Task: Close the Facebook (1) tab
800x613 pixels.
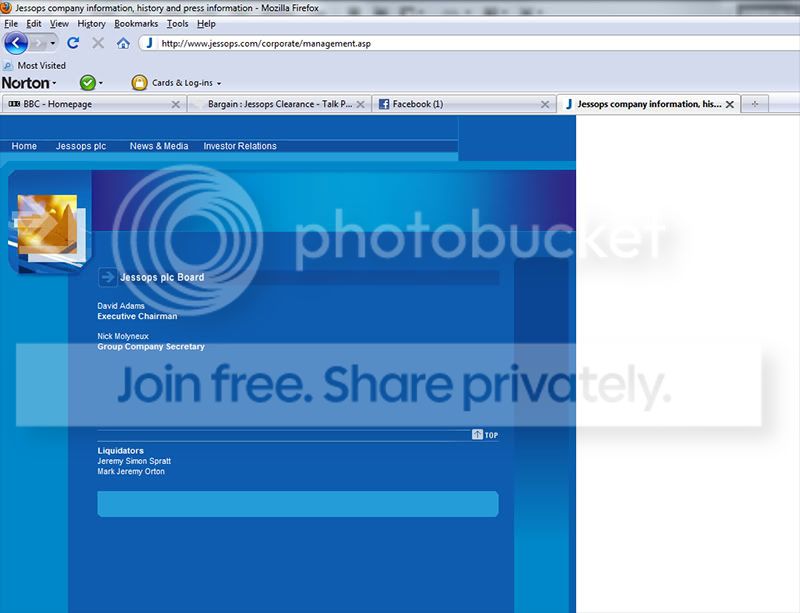Action: click(x=545, y=104)
